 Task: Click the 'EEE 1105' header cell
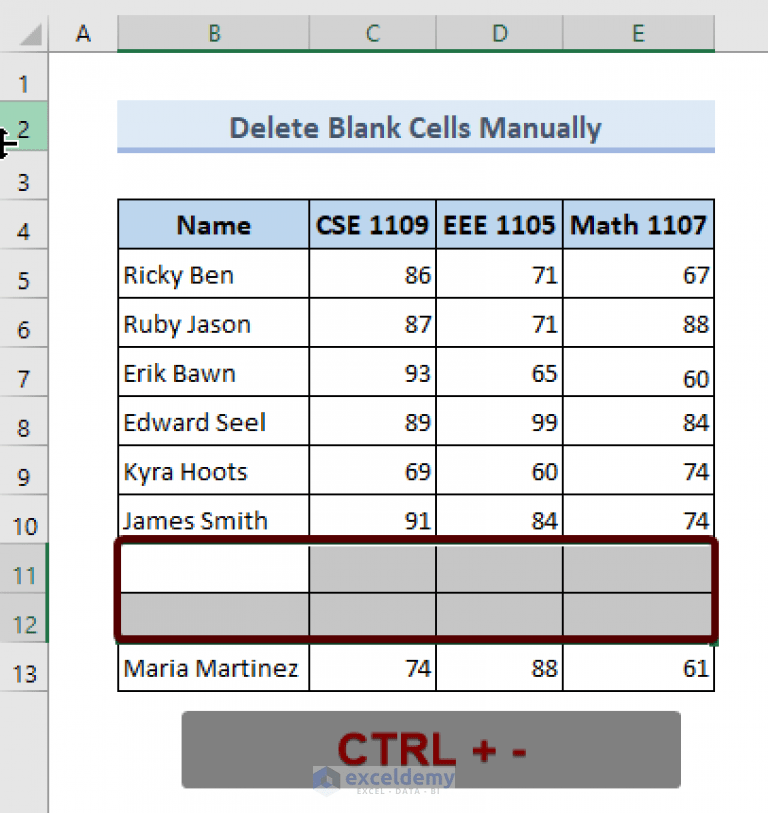[499, 225]
